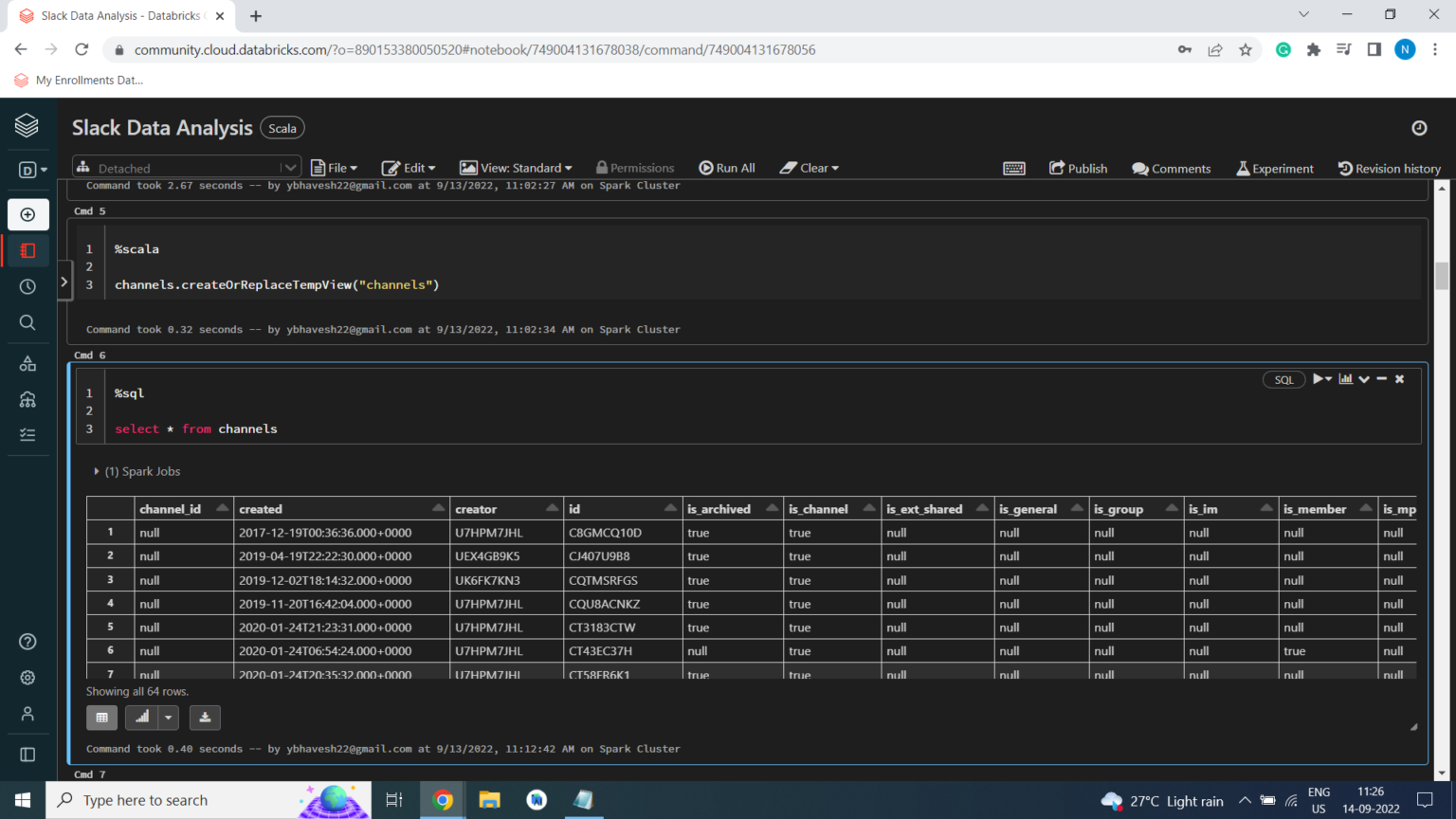Open the chart type dropdown arrow
Image resolution: width=1456 pixels, height=819 pixels.
pyautogui.click(x=168, y=718)
